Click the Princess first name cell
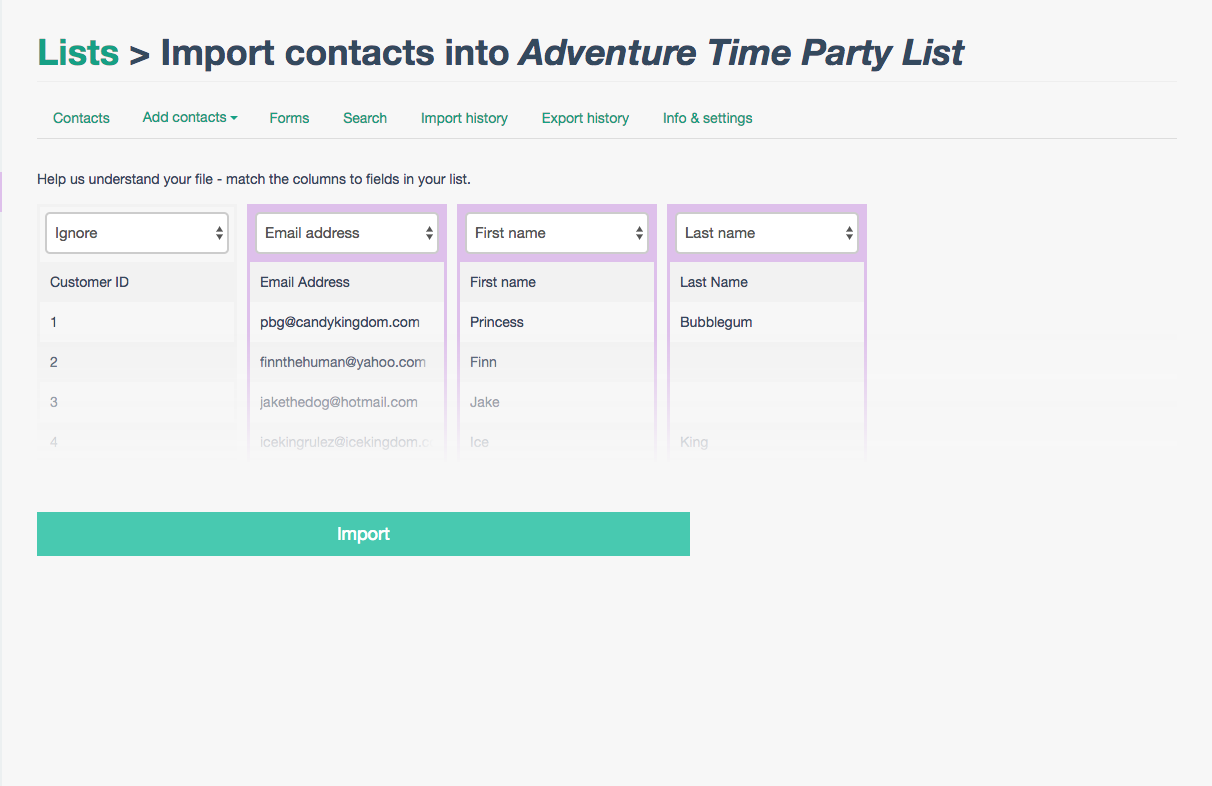This screenshot has height=786, width=1212. pyautogui.click(x=497, y=322)
